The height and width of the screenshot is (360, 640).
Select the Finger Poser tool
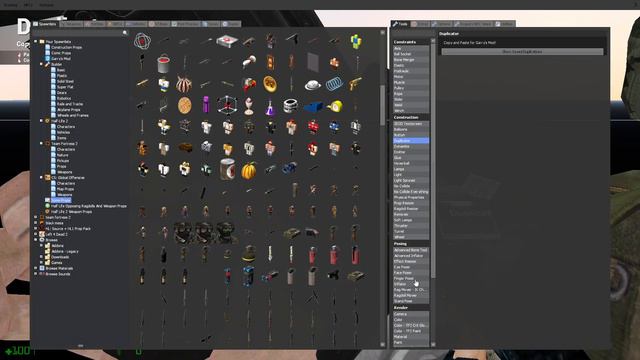[411, 278]
